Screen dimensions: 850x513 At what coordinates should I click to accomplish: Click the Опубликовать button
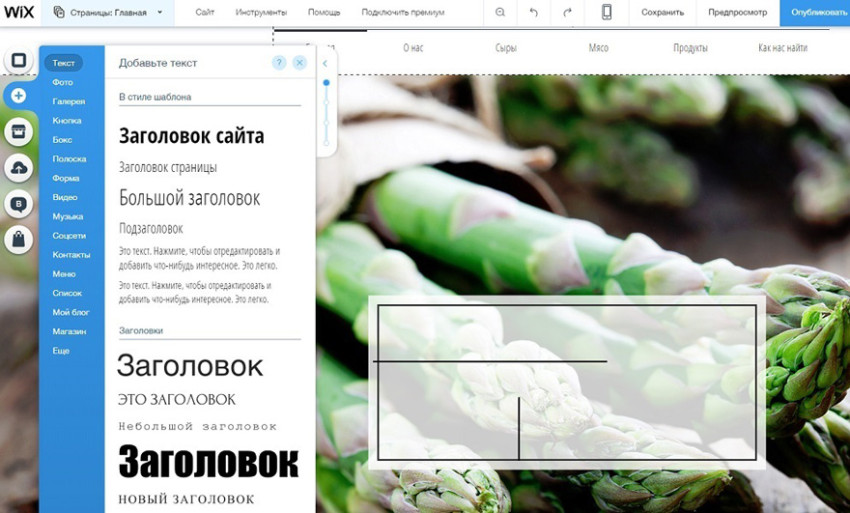click(x=815, y=12)
